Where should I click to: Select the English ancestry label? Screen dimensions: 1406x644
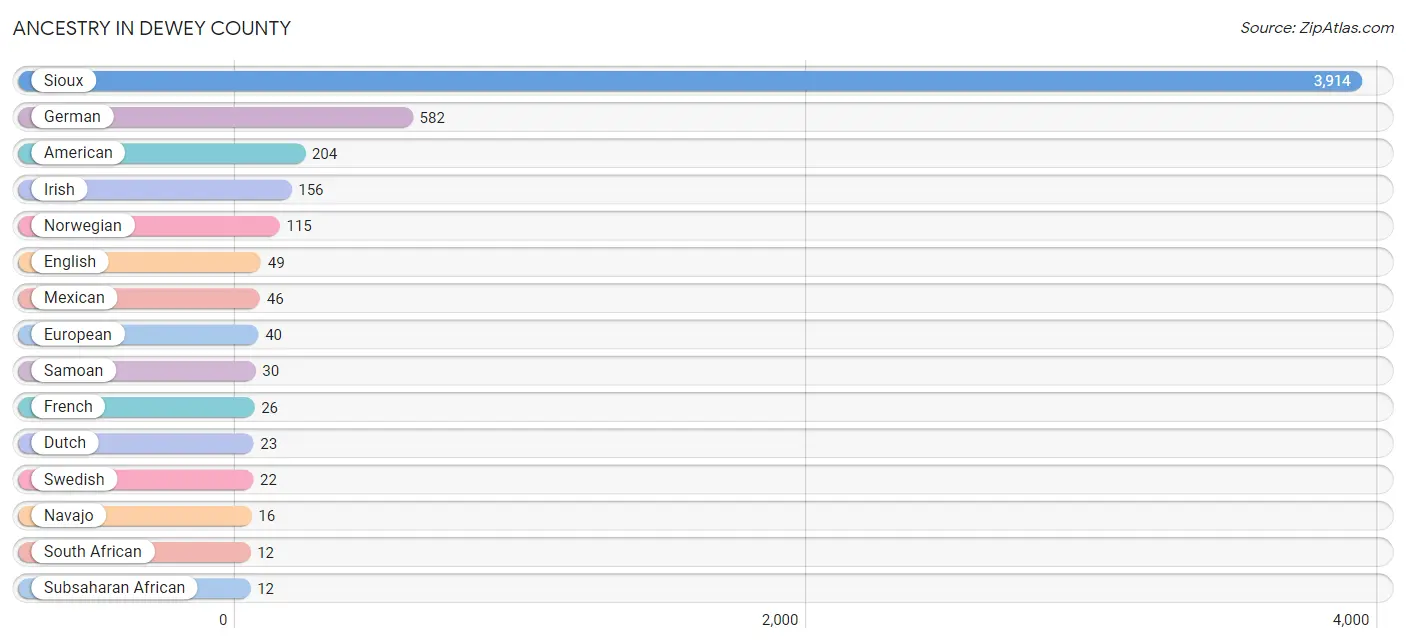(70, 261)
